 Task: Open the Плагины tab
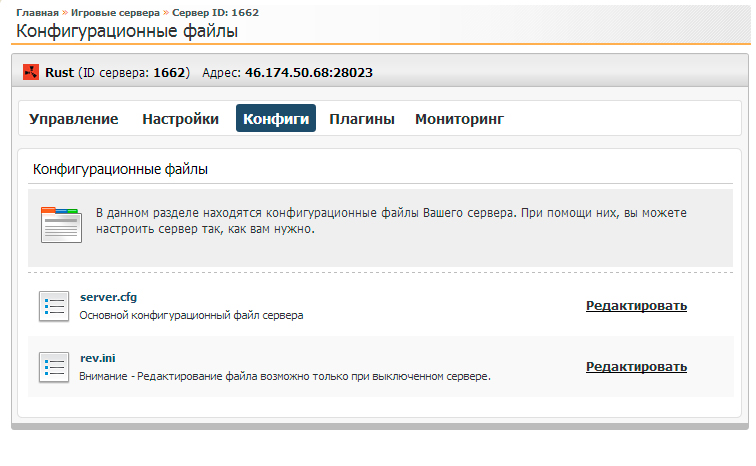pos(362,119)
